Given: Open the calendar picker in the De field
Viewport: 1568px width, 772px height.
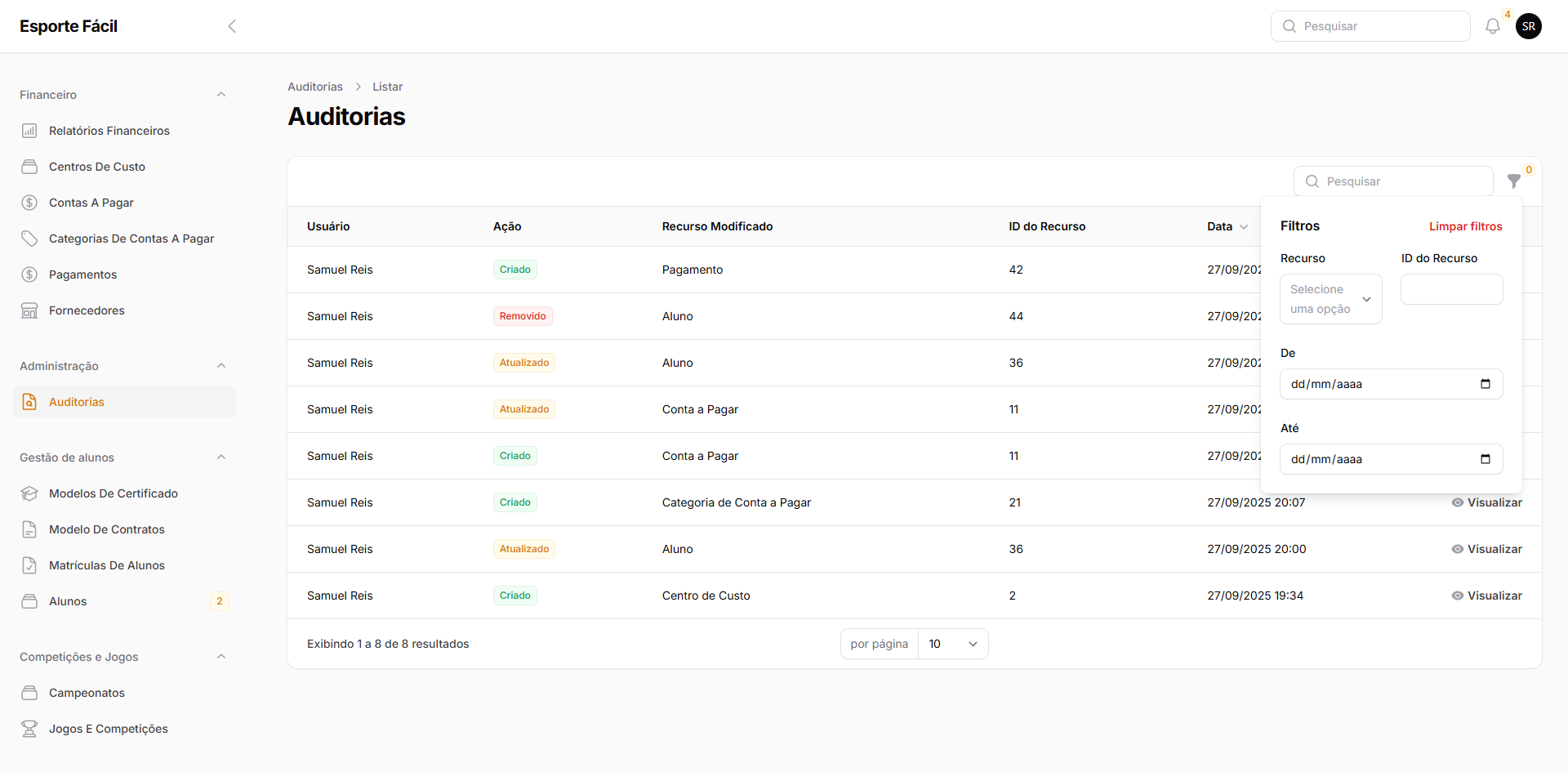Looking at the screenshot, I should [x=1485, y=384].
